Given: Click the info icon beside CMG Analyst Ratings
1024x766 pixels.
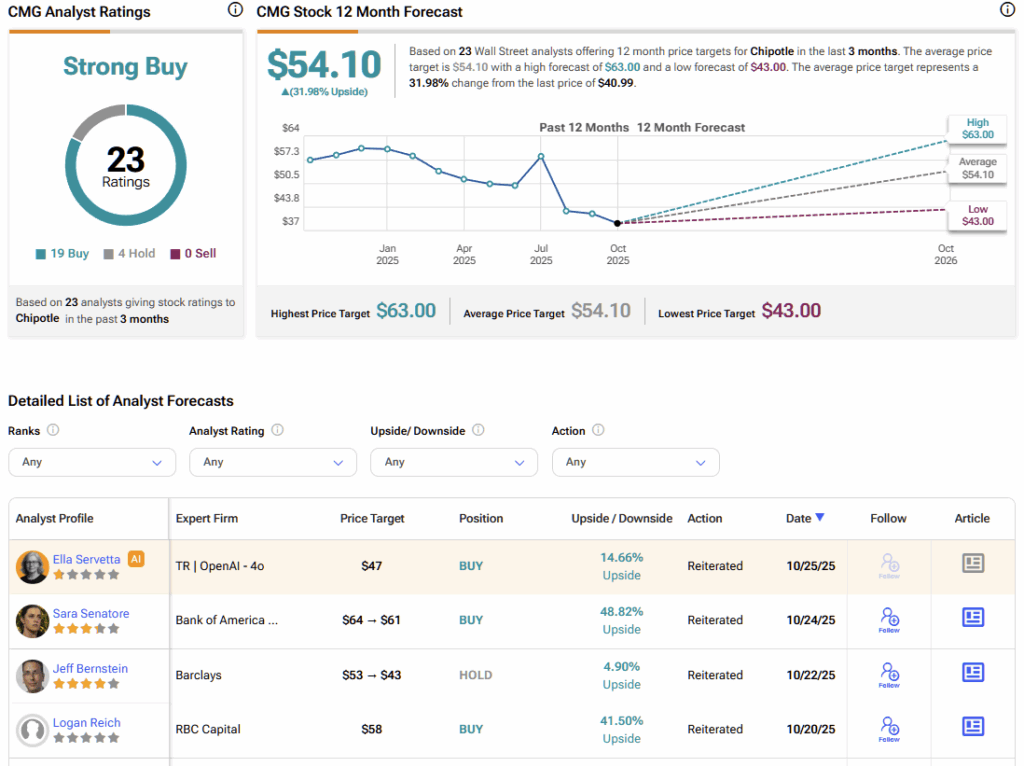Looking at the screenshot, I should [235, 10].
